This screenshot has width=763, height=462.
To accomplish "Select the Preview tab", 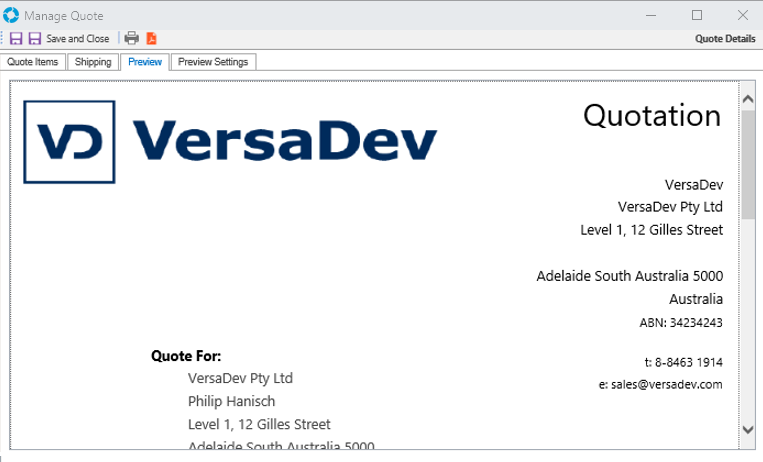I will pyautogui.click(x=145, y=62).
